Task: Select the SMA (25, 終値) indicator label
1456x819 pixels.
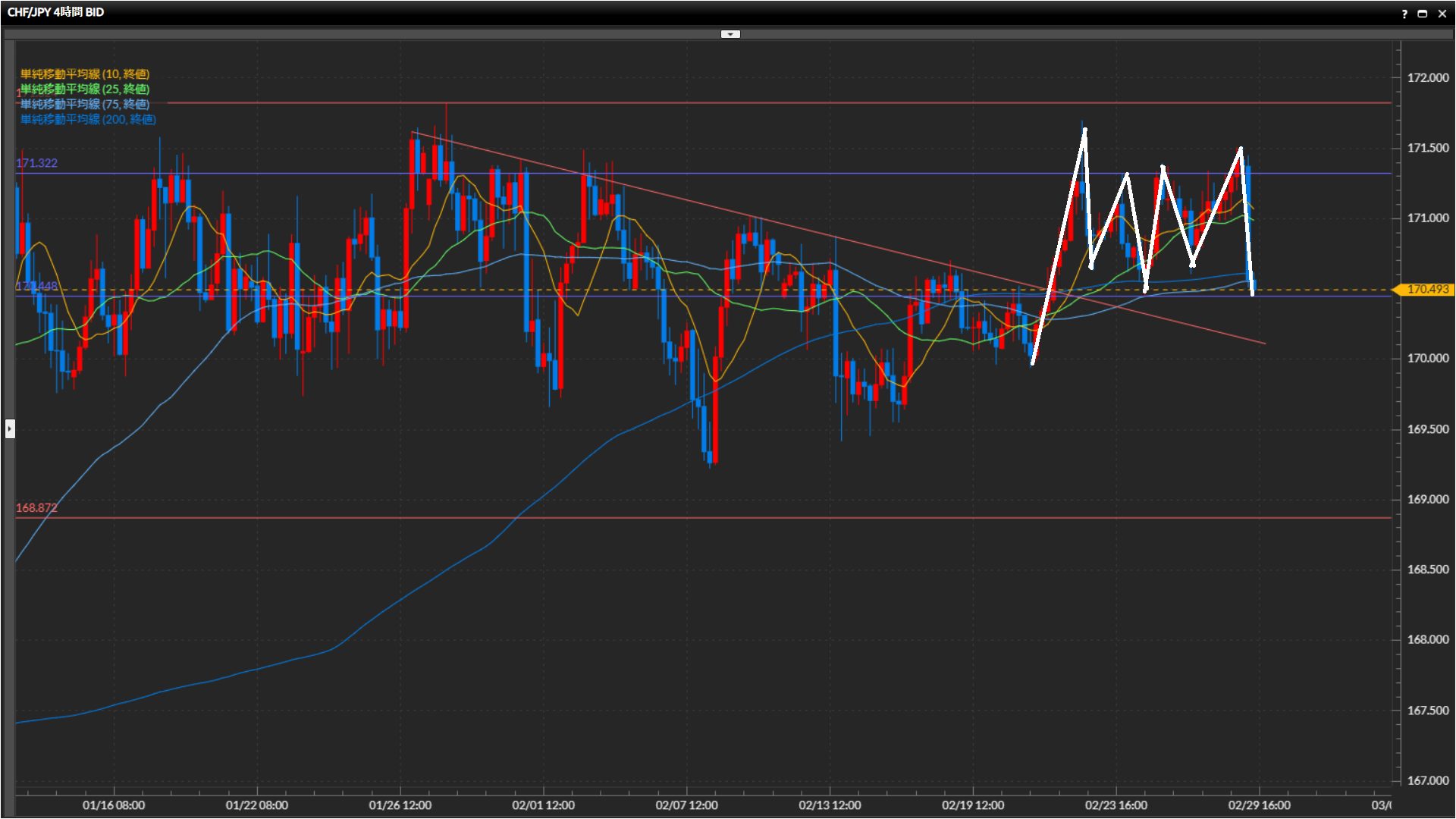Action: [x=84, y=89]
